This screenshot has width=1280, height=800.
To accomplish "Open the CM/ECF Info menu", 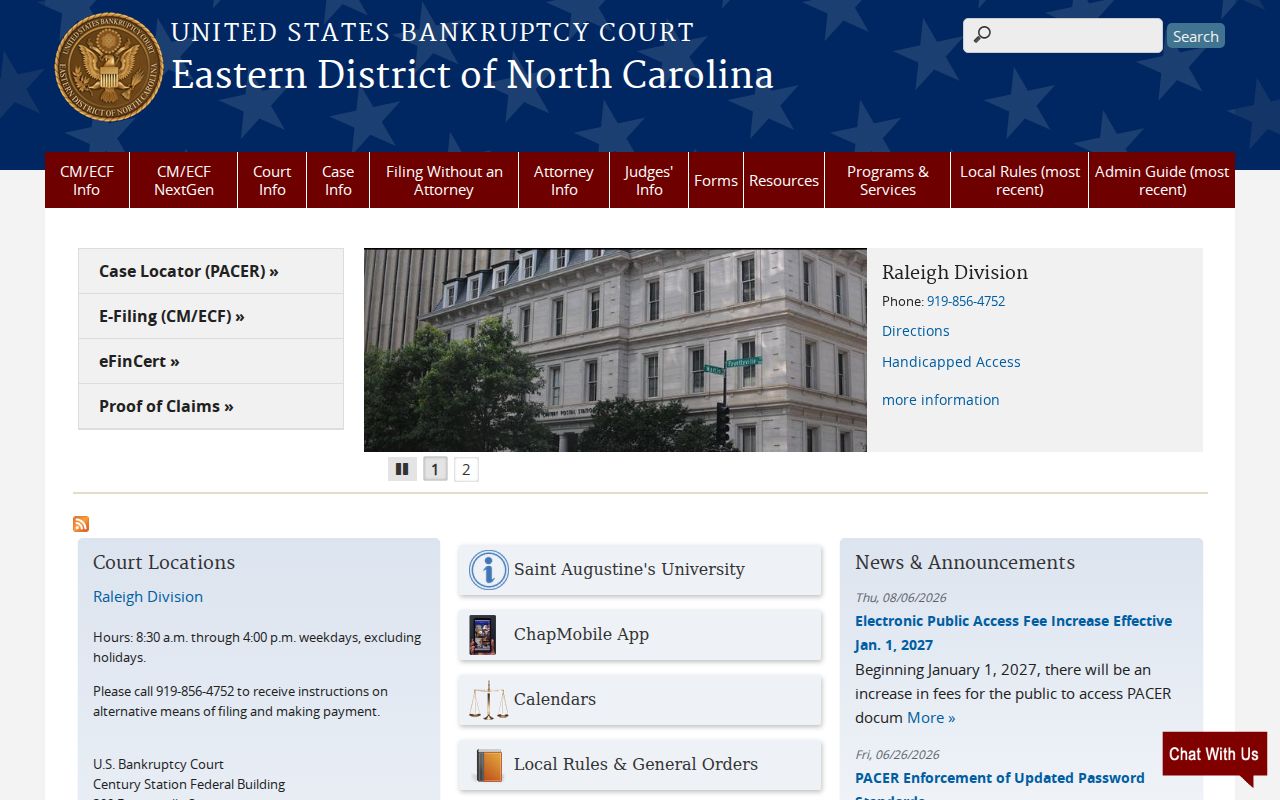I will point(87,180).
